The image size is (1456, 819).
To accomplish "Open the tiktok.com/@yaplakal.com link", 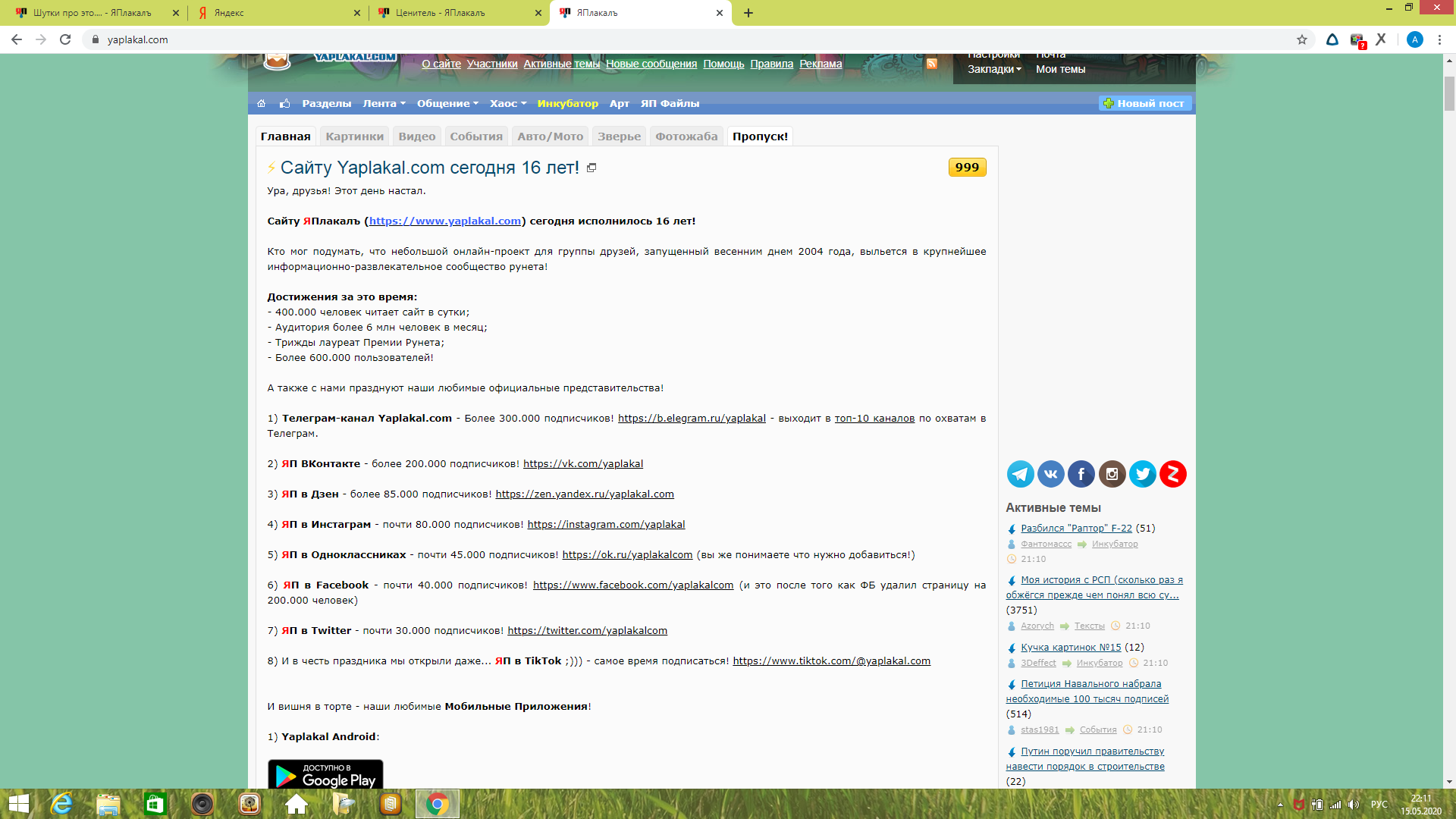I will point(832,661).
